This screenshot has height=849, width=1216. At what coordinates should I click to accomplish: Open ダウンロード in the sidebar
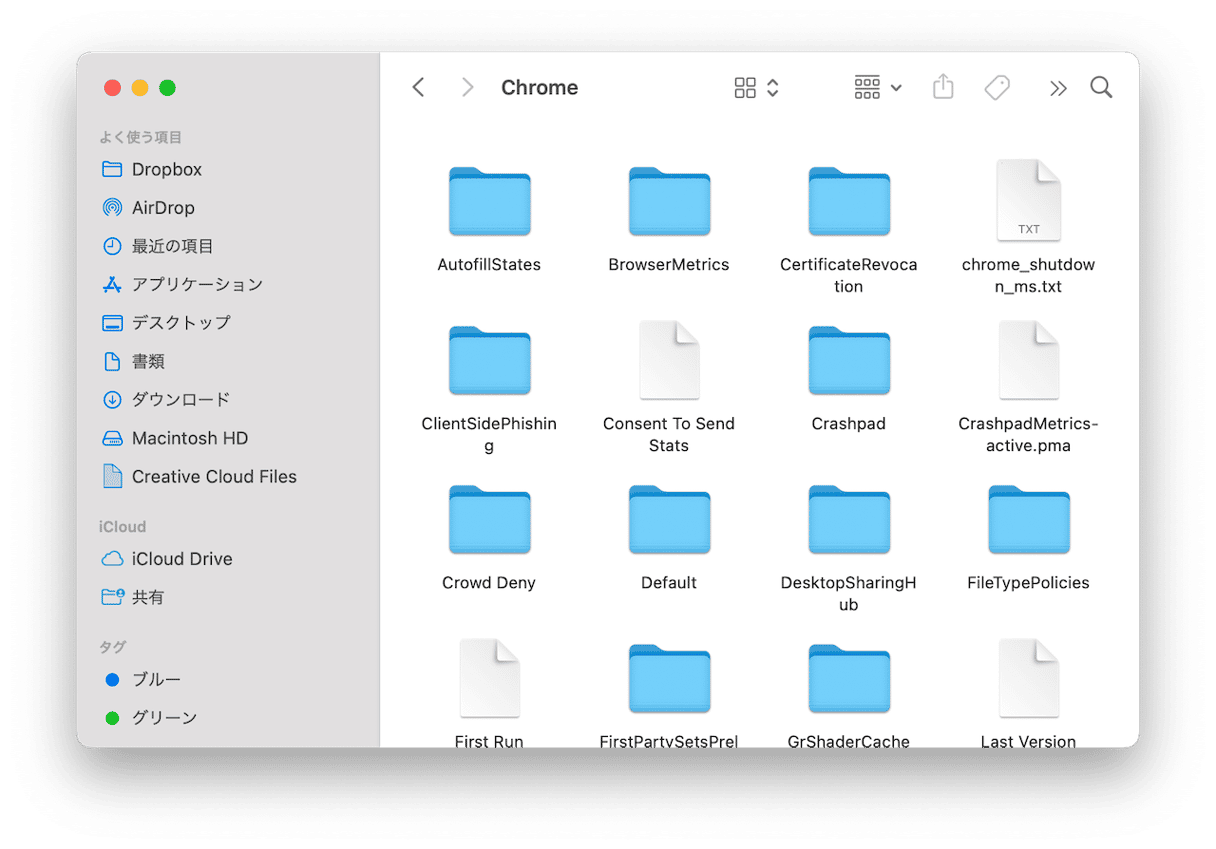pos(166,400)
